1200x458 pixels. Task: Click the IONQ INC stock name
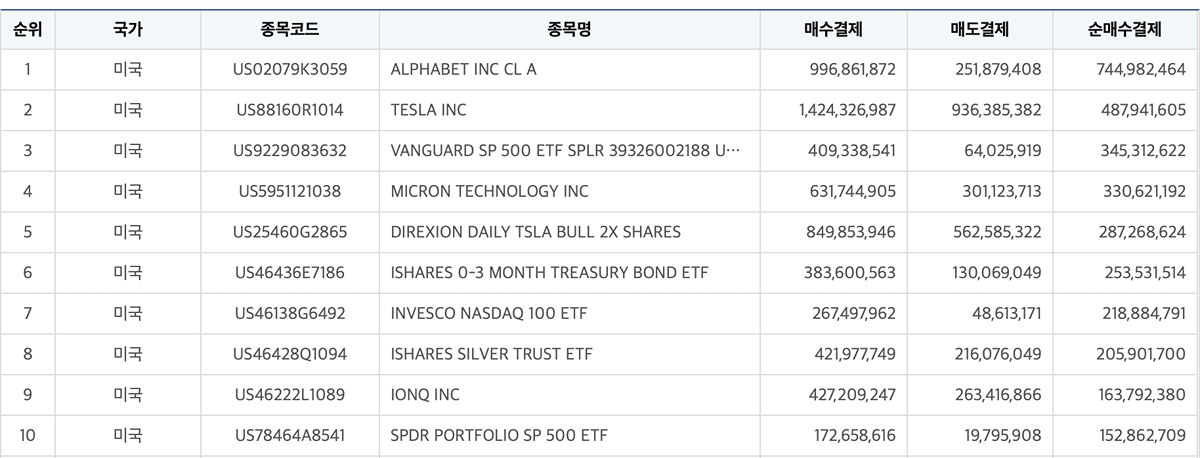[426, 395]
